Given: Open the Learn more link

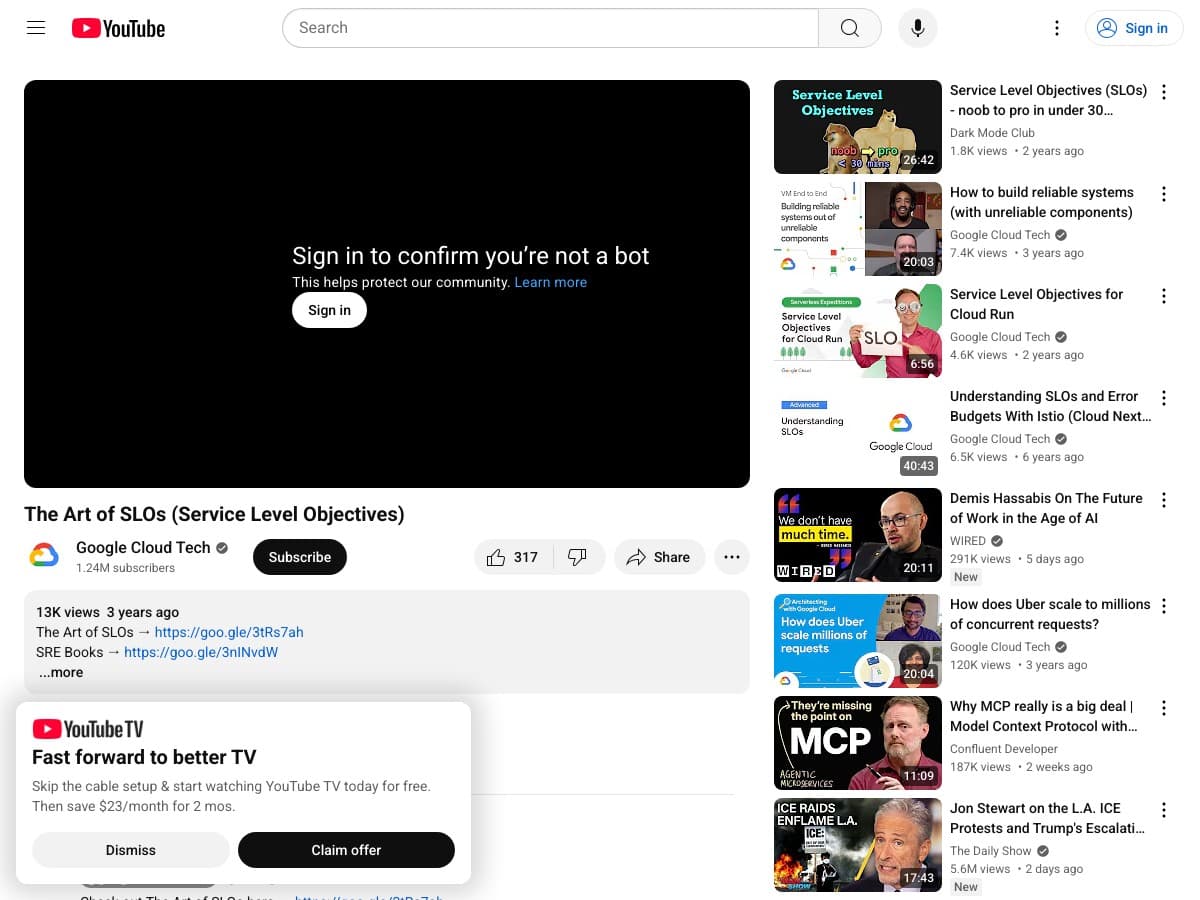Looking at the screenshot, I should coord(550,282).
